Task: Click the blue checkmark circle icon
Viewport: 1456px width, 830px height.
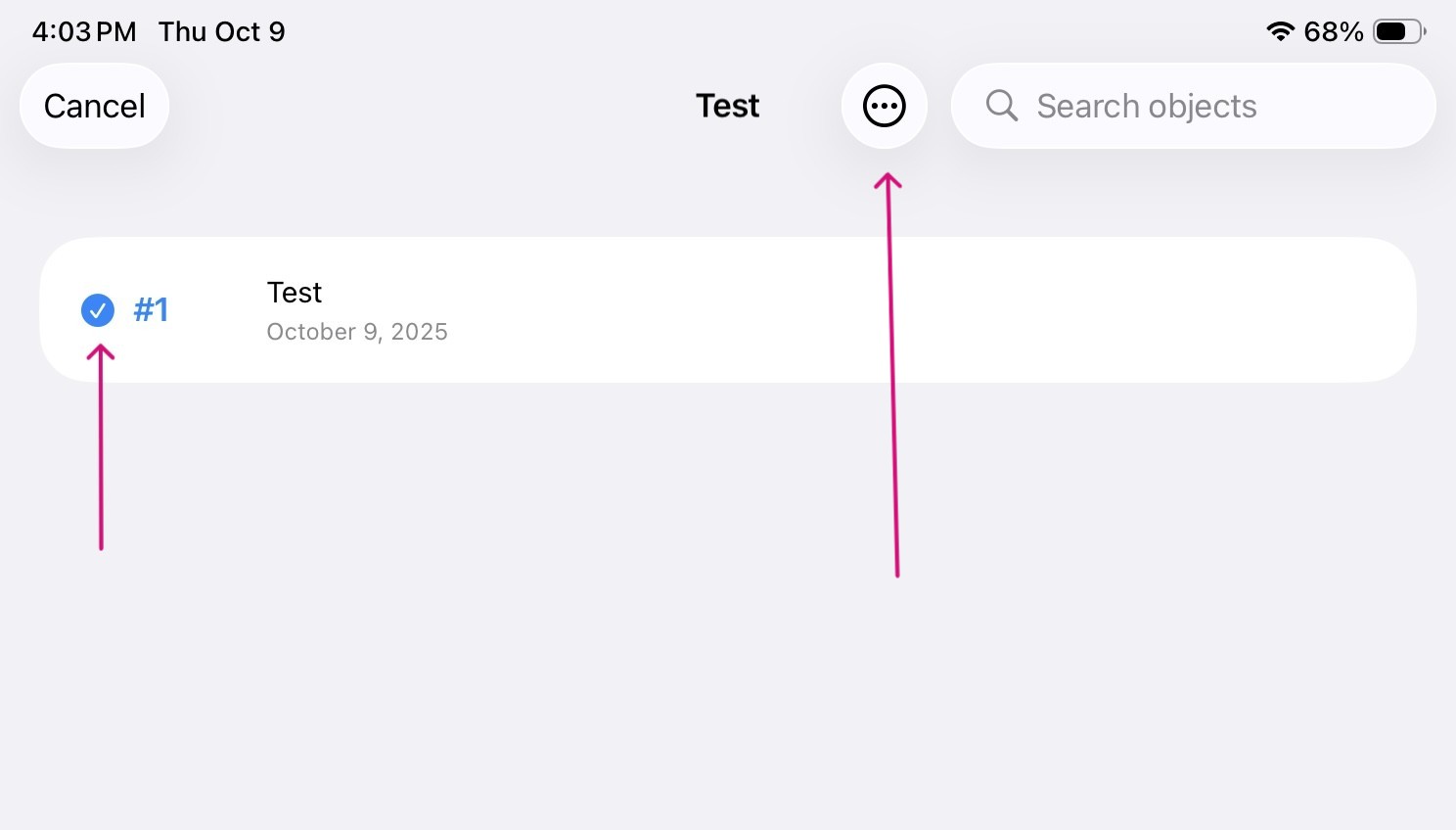Action: coord(97,310)
